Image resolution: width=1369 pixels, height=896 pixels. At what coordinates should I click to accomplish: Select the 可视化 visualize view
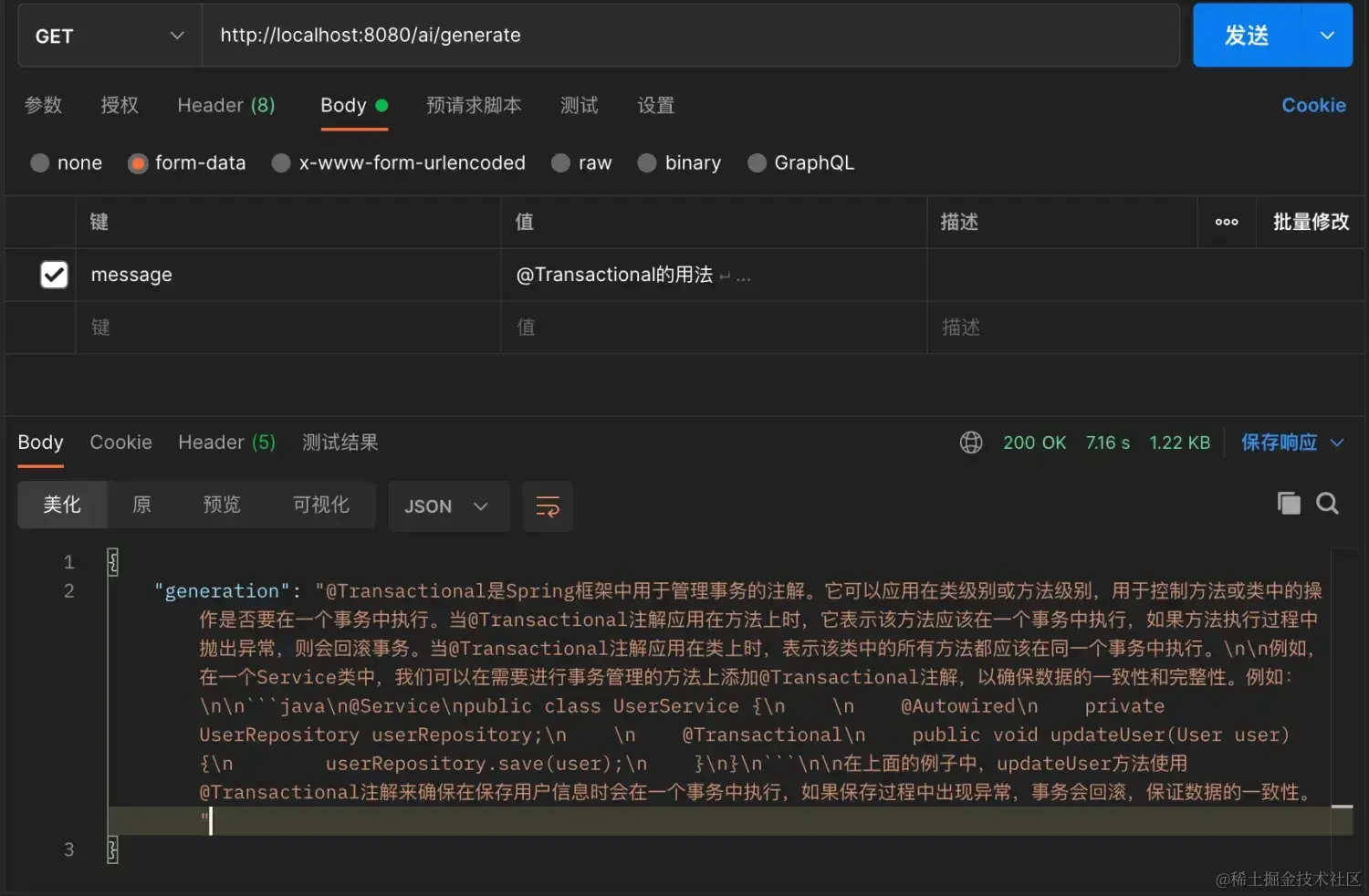pyautogui.click(x=320, y=505)
